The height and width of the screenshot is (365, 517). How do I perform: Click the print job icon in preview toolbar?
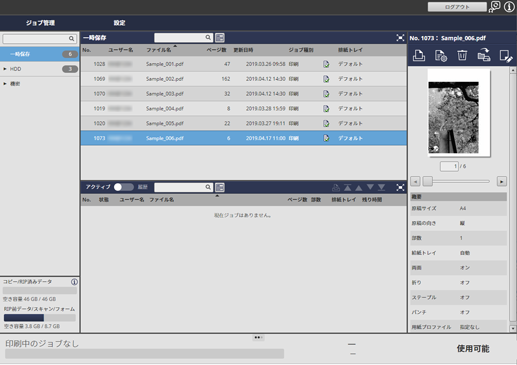(419, 55)
